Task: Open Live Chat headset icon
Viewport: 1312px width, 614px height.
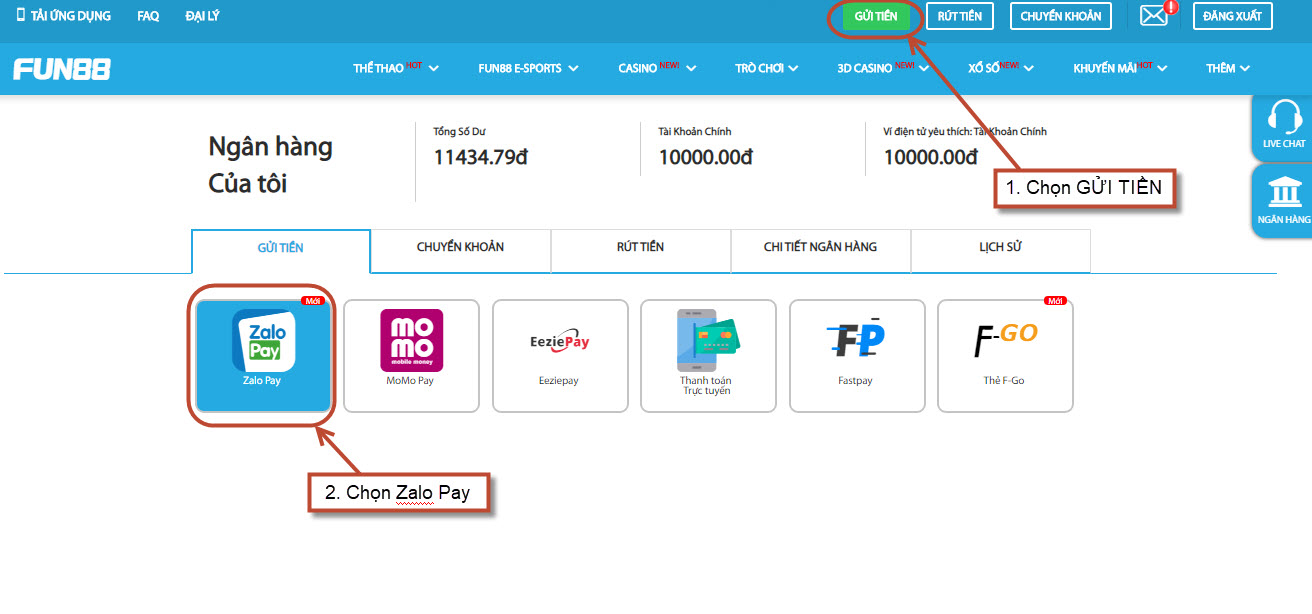Action: pos(1284,118)
